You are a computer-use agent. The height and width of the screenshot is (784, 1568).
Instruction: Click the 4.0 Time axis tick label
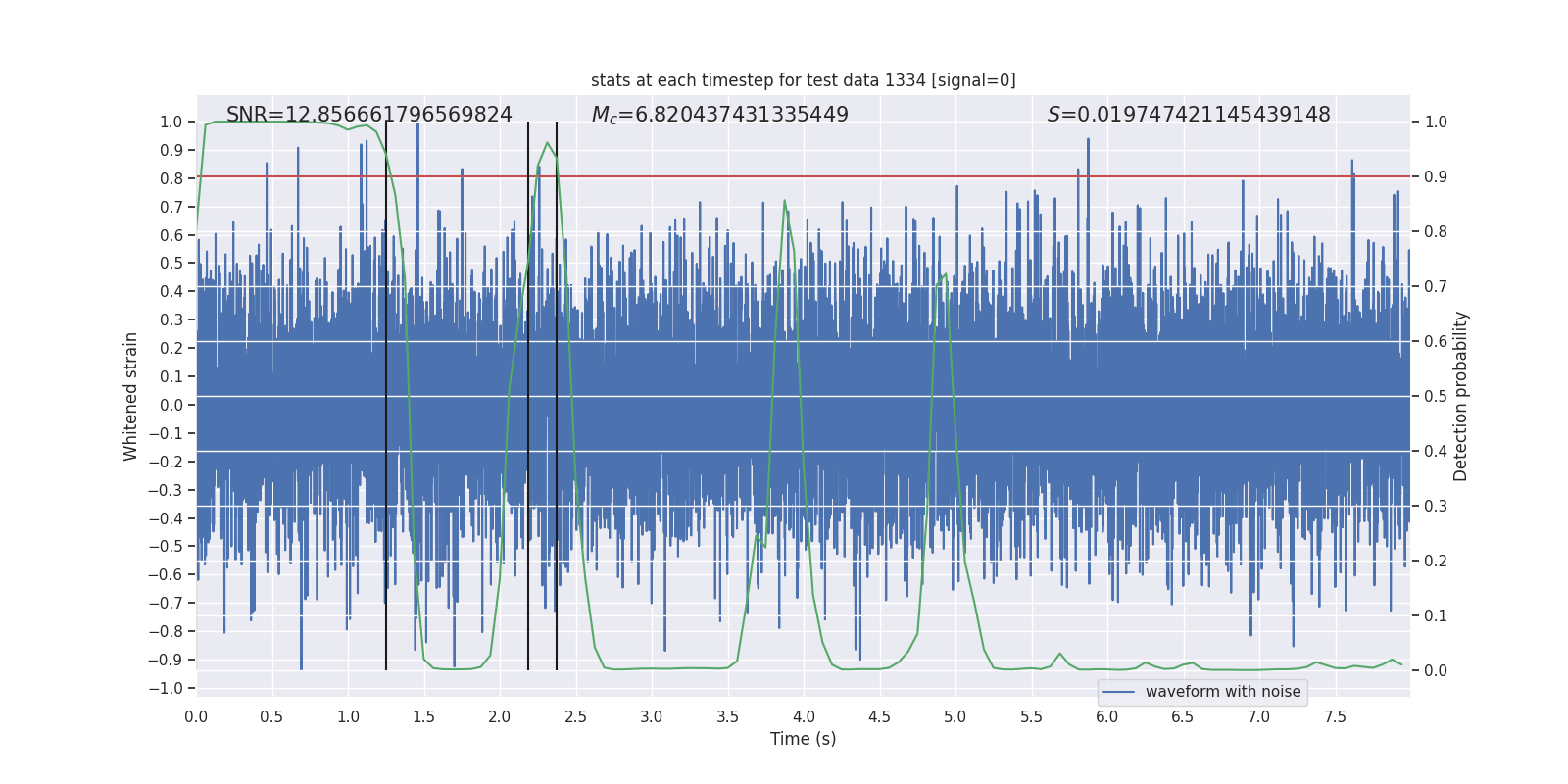(x=804, y=716)
